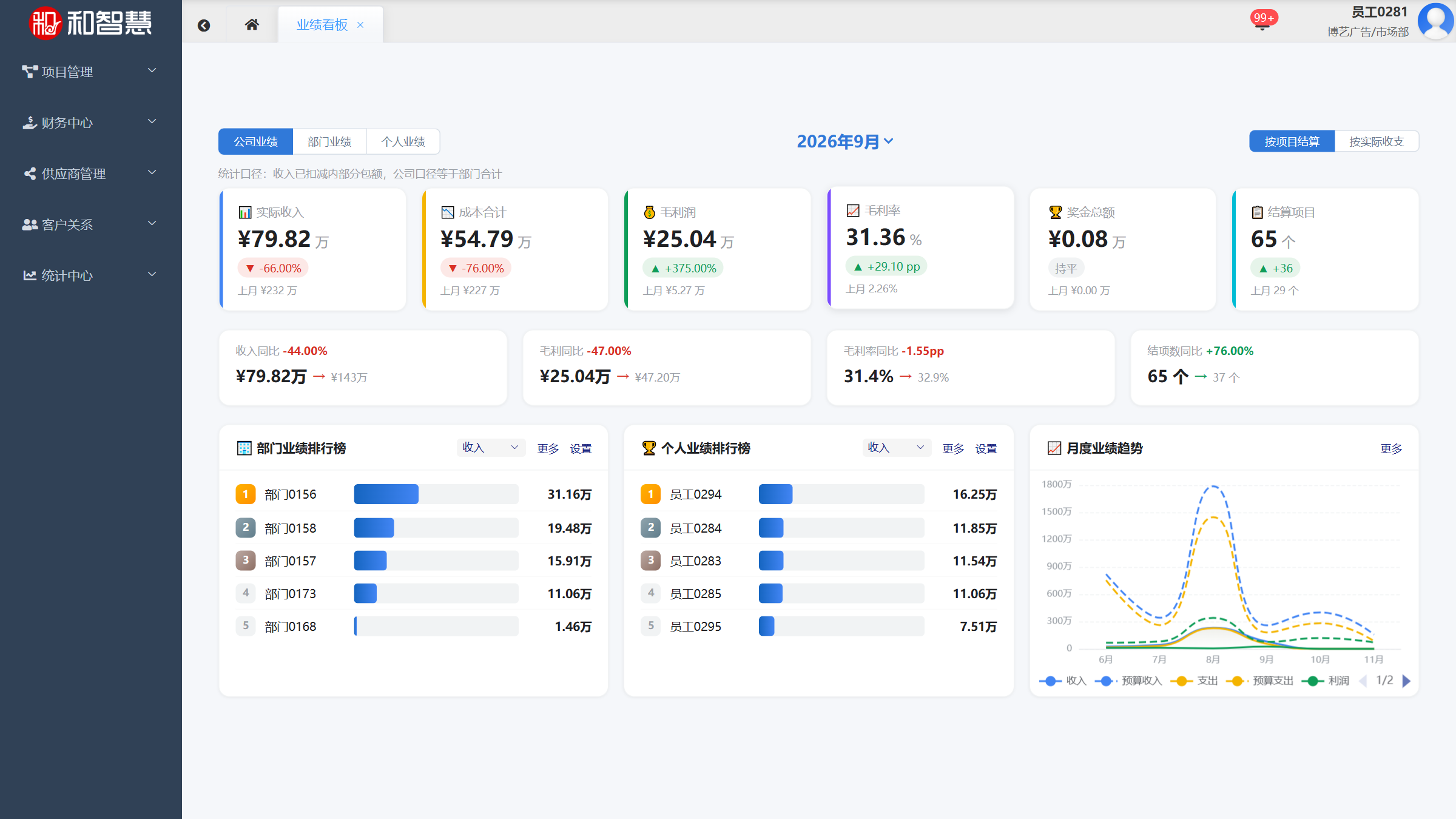
Task: Close the 业绩看板 tab
Action: (360, 25)
